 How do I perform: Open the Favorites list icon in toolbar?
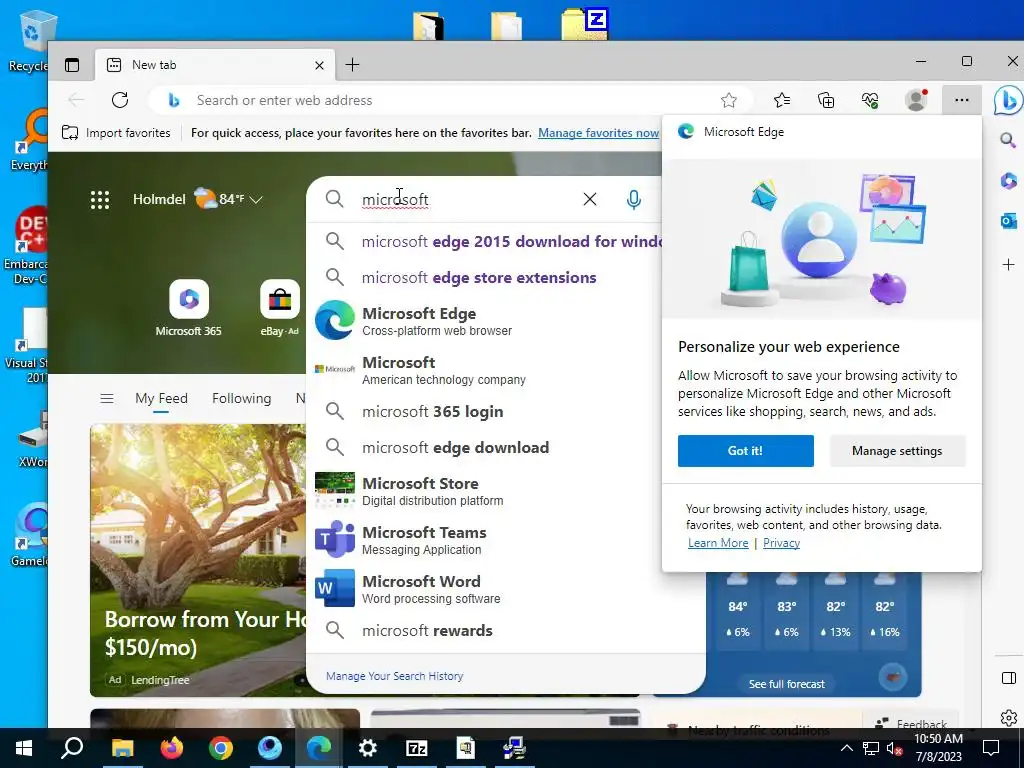coord(782,100)
